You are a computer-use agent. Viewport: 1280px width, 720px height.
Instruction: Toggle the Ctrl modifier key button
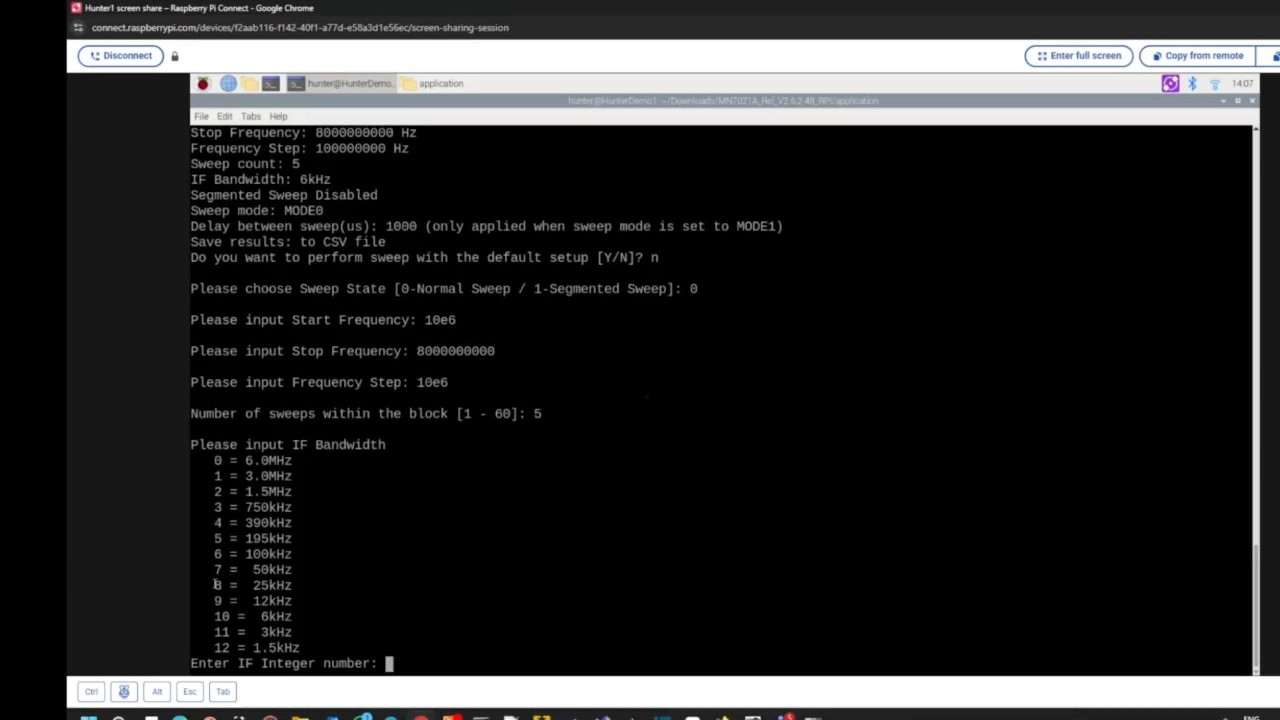[91, 691]
